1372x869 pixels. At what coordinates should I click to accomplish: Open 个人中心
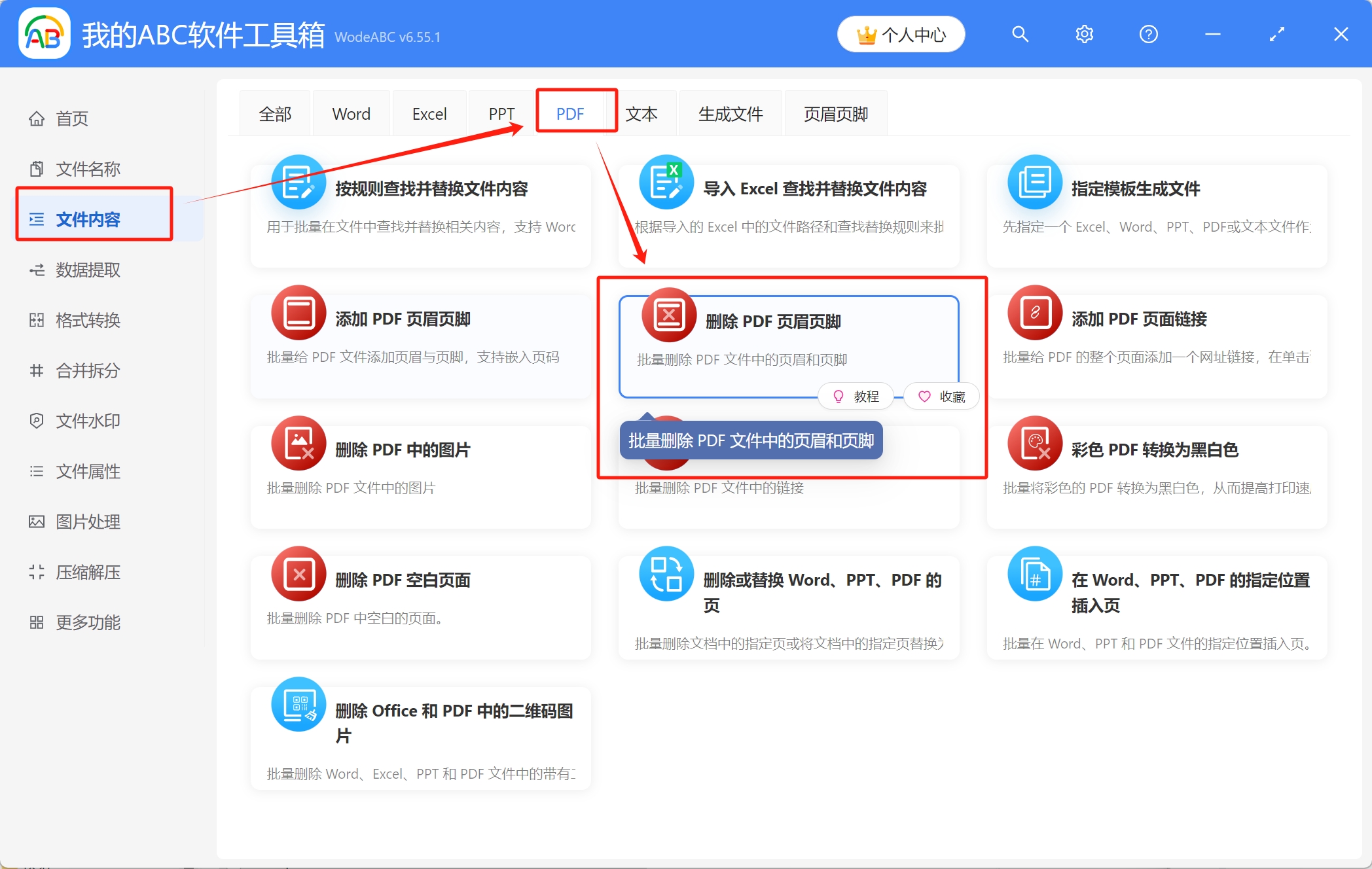(x=901, y=34)
